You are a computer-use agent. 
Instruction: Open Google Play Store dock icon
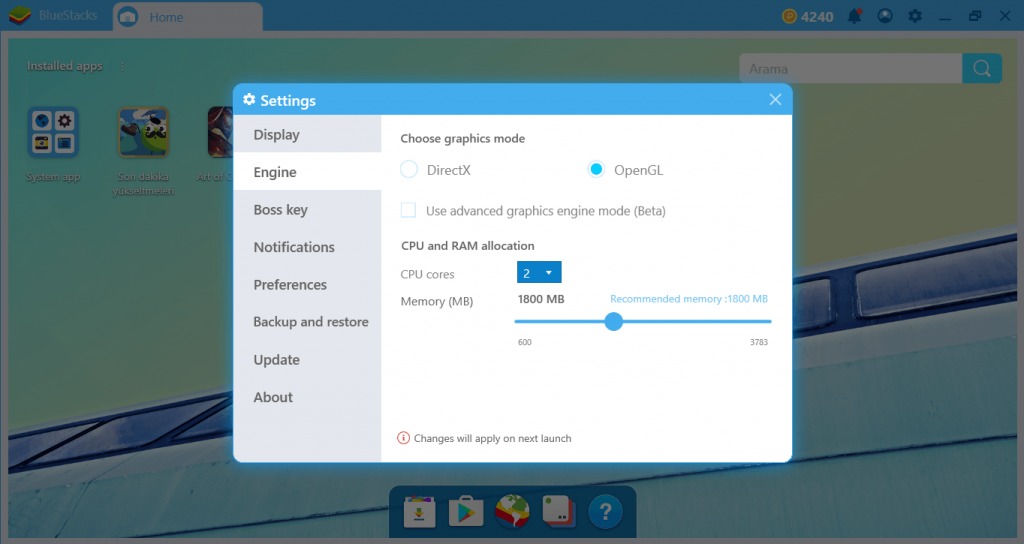(x=466, y=511)
